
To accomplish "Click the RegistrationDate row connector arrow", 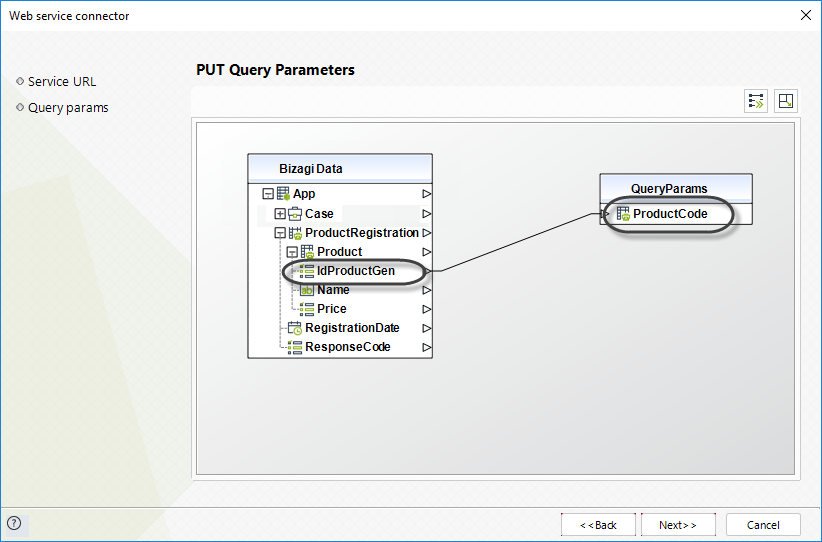I will coord(427,328).
